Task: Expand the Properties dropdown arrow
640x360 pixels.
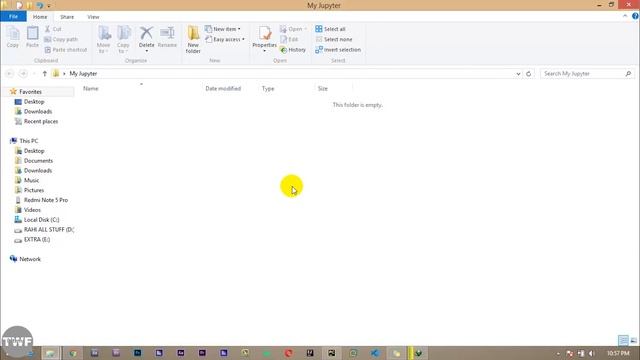Action: coord(264,51)
